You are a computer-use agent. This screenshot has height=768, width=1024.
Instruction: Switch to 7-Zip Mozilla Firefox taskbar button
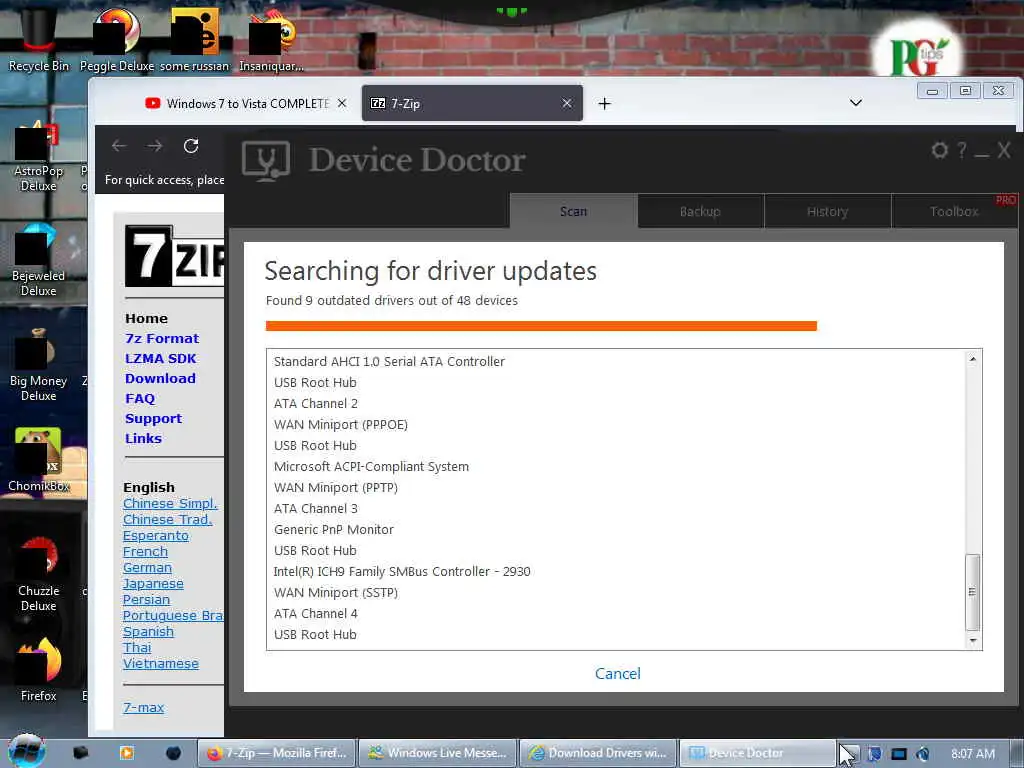click(x=277, y=753)
